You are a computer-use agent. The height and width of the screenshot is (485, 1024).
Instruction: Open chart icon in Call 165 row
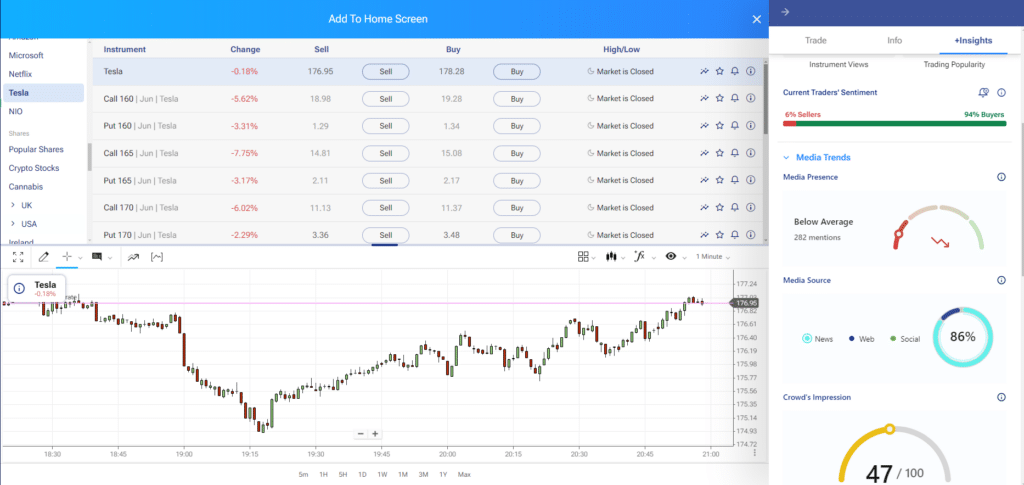tap(704, 153)
